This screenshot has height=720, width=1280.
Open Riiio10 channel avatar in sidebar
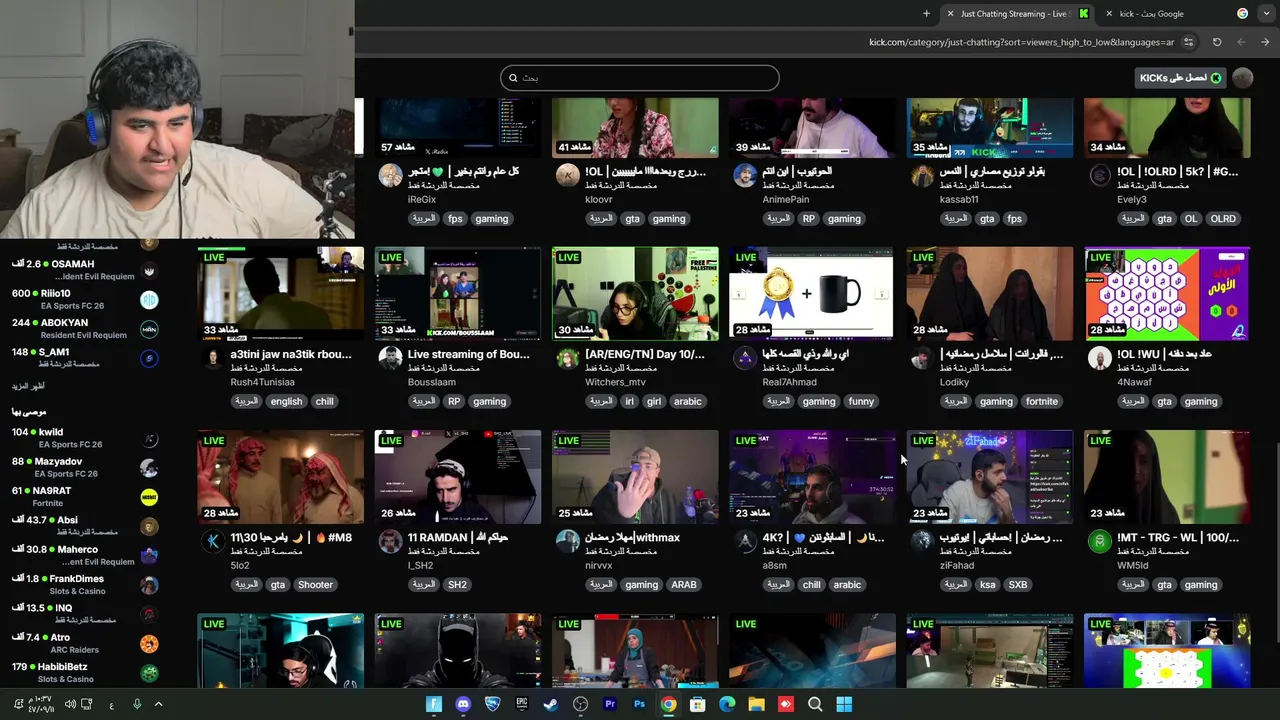coord(149,299)
